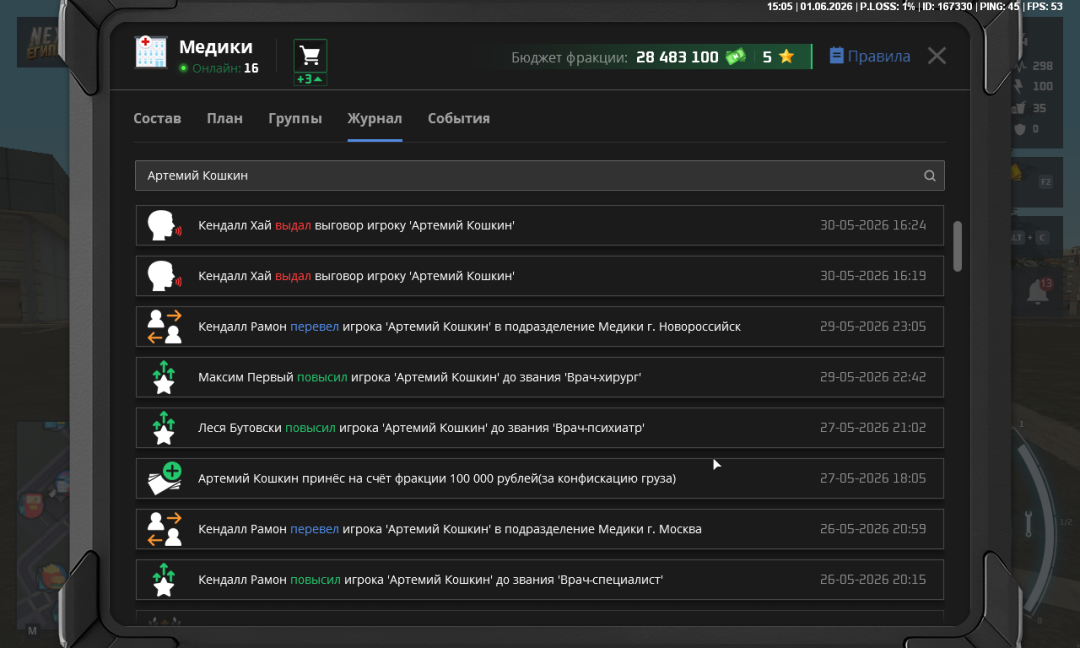
Task: Click the timestamp 27-05-2026 18:05
Action: 873,479
